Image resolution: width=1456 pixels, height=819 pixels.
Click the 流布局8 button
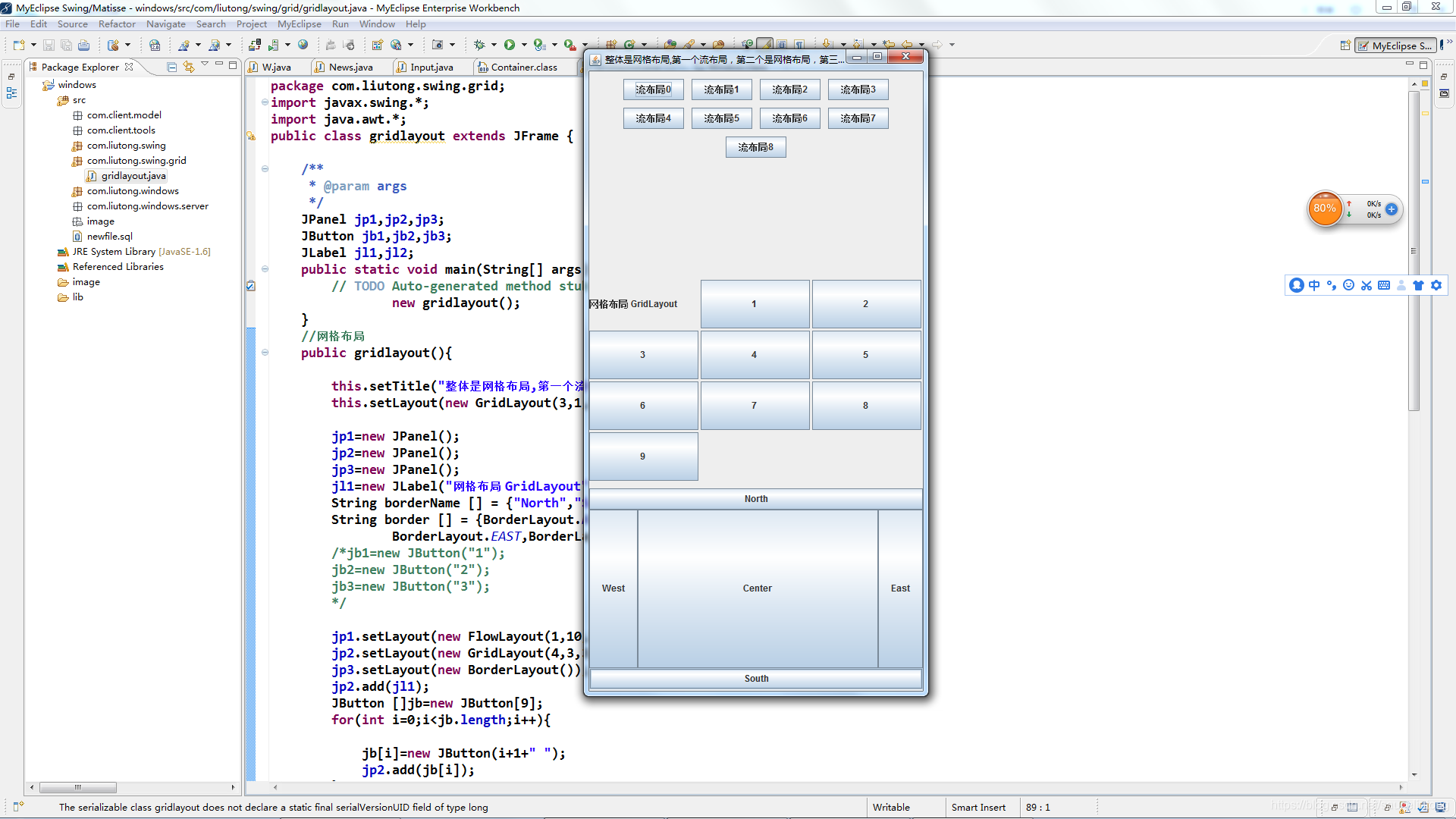tap(755, 147)
